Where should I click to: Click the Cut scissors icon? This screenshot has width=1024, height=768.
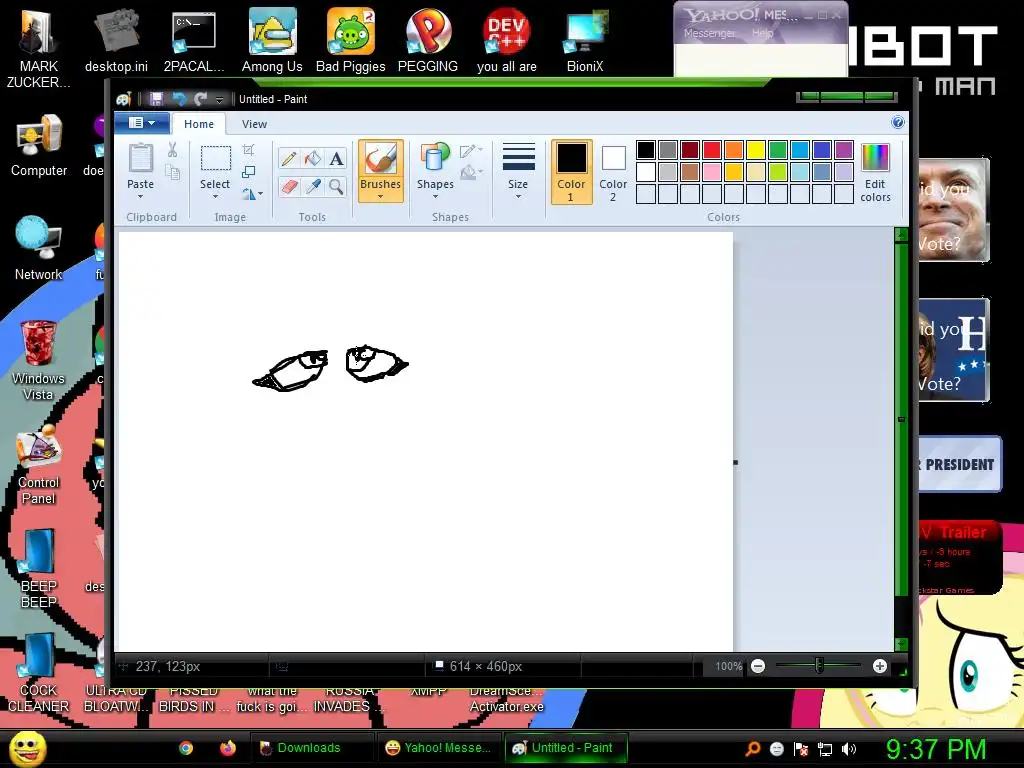[x=172, y=150]
